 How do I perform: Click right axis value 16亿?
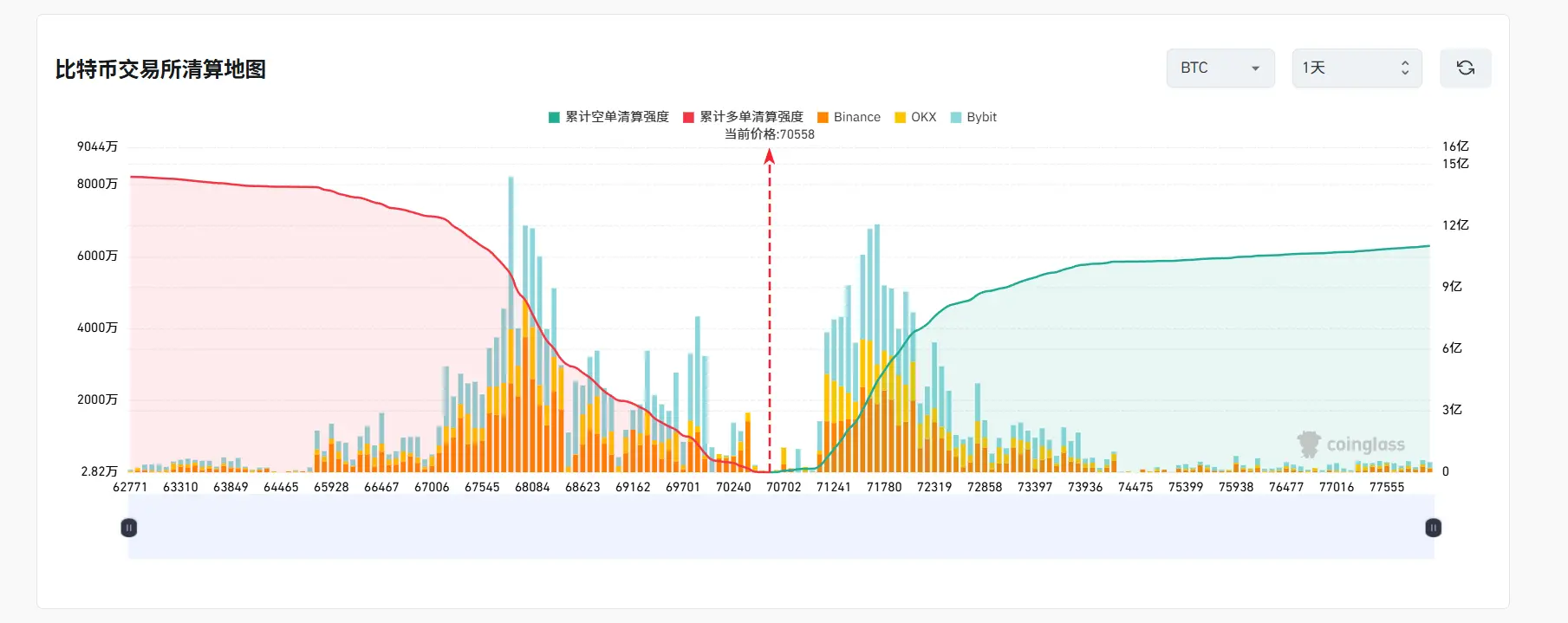coord(1455,146)
